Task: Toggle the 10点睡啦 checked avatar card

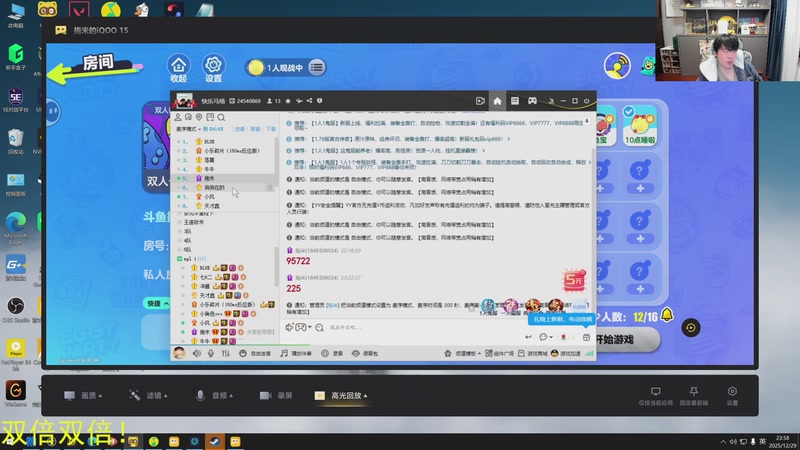Action: (640, 126)
